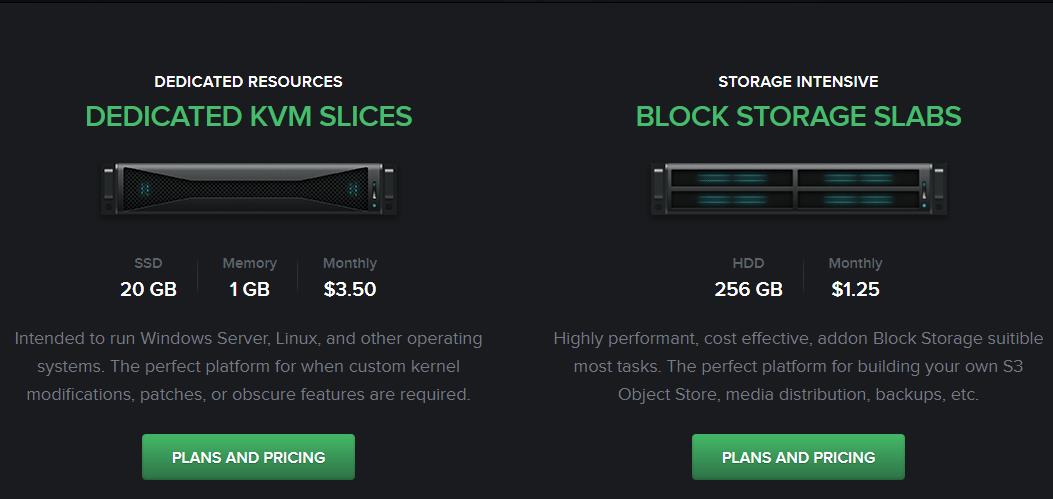Click the left blue LED on KVM server
This screenshot has height=499, width=1053.
pos(144,190)
